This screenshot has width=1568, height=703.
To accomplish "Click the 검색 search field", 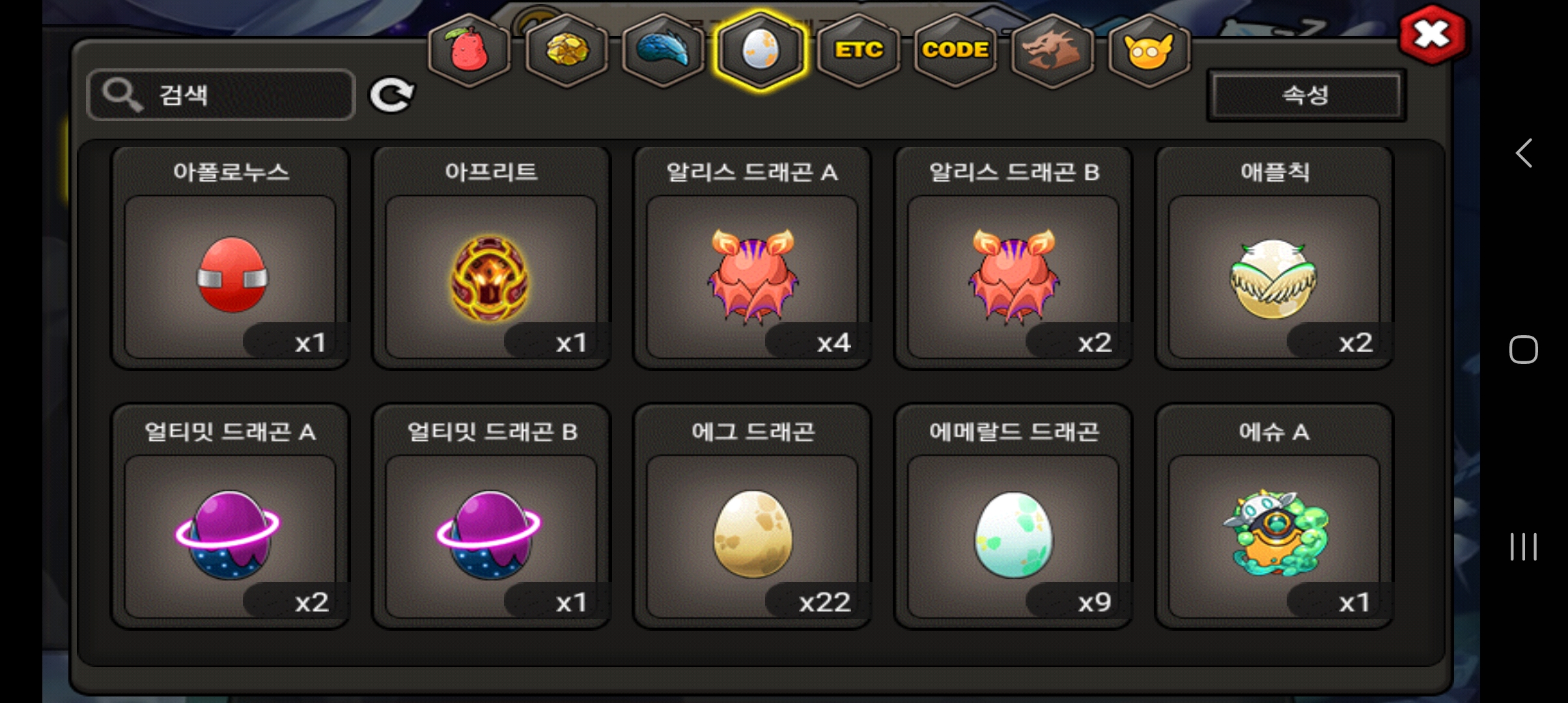I will point(221,95).
